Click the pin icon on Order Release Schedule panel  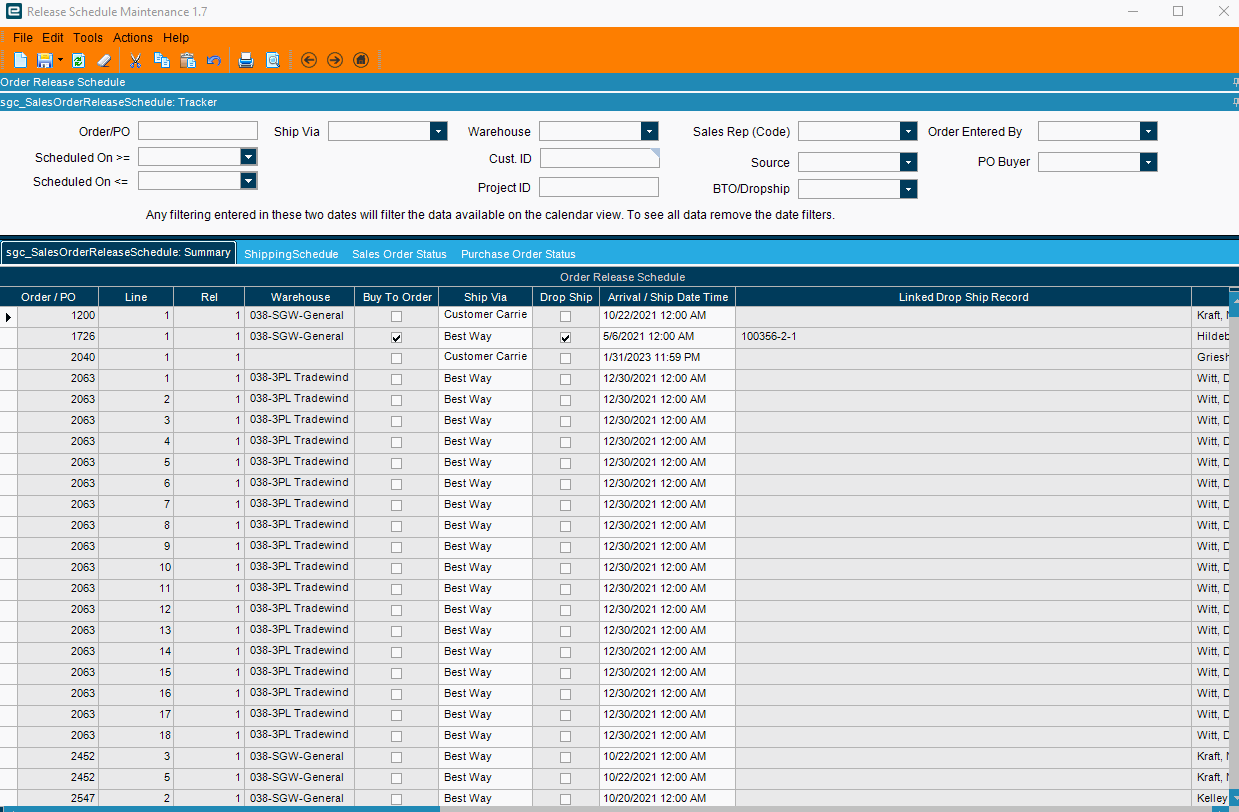(x=1235, y=82)
